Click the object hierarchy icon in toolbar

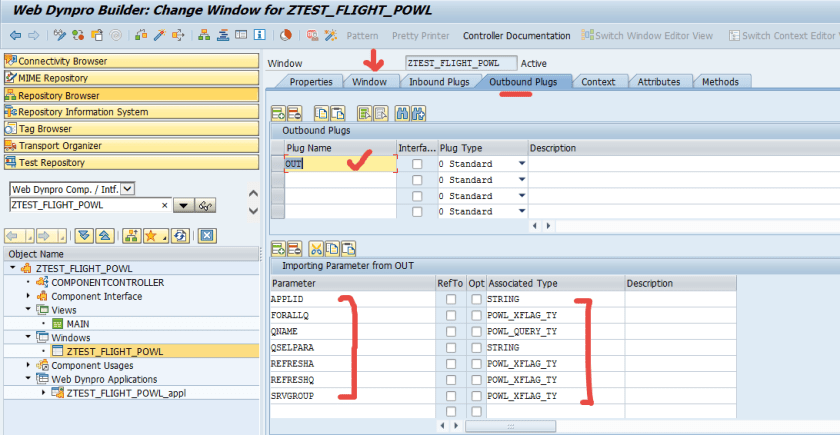tap(205, 36)
